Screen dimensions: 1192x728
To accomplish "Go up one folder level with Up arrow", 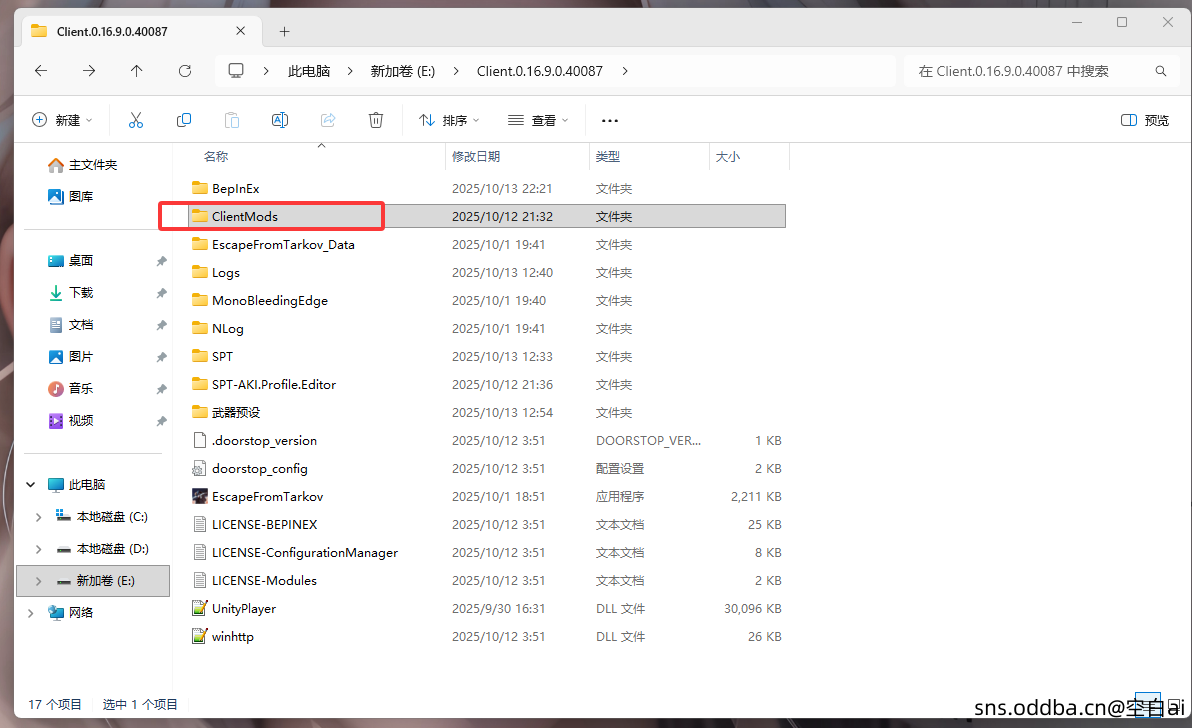I will (137, 71).
